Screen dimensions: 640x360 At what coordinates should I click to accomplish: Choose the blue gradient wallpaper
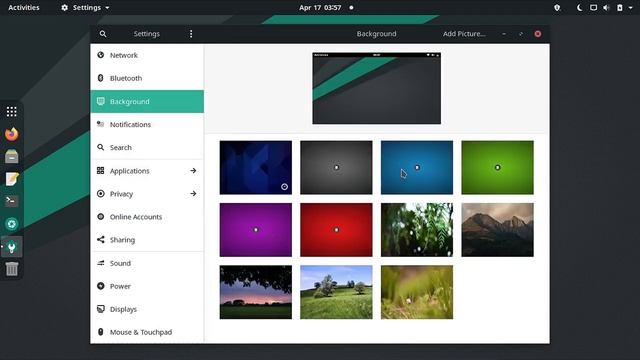(417, 167)
